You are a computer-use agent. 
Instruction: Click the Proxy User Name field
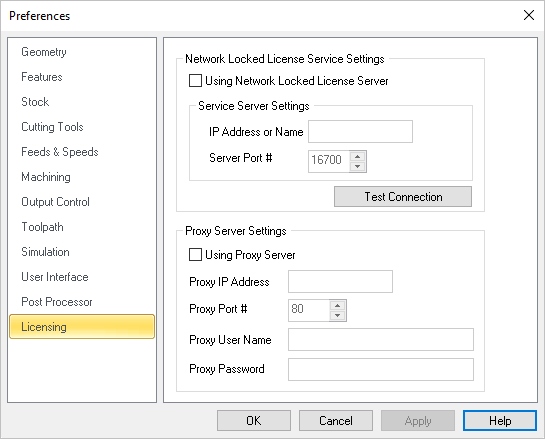click(381, 340)
